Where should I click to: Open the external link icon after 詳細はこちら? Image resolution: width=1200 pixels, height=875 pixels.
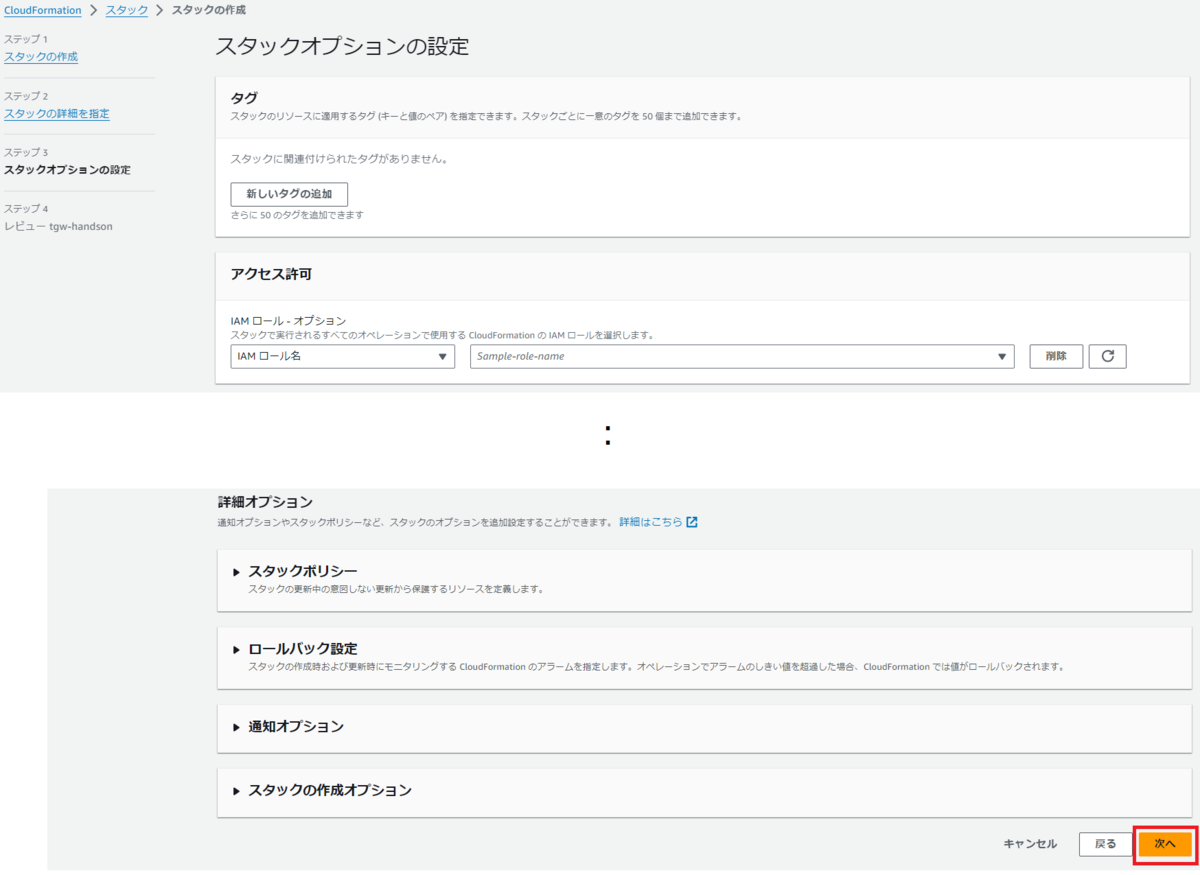click(x=692, y=522)
